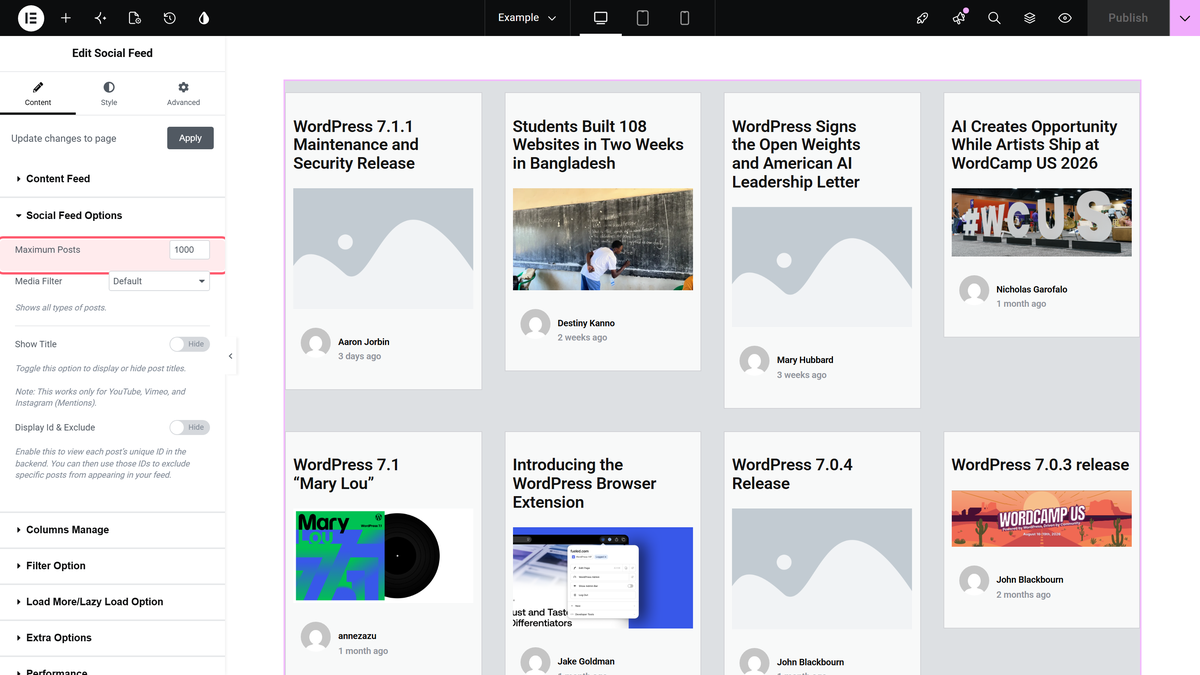Open Students Built 108 Websites post title
The width and height of the screenshot is (1200, 675).
[598, 145]
